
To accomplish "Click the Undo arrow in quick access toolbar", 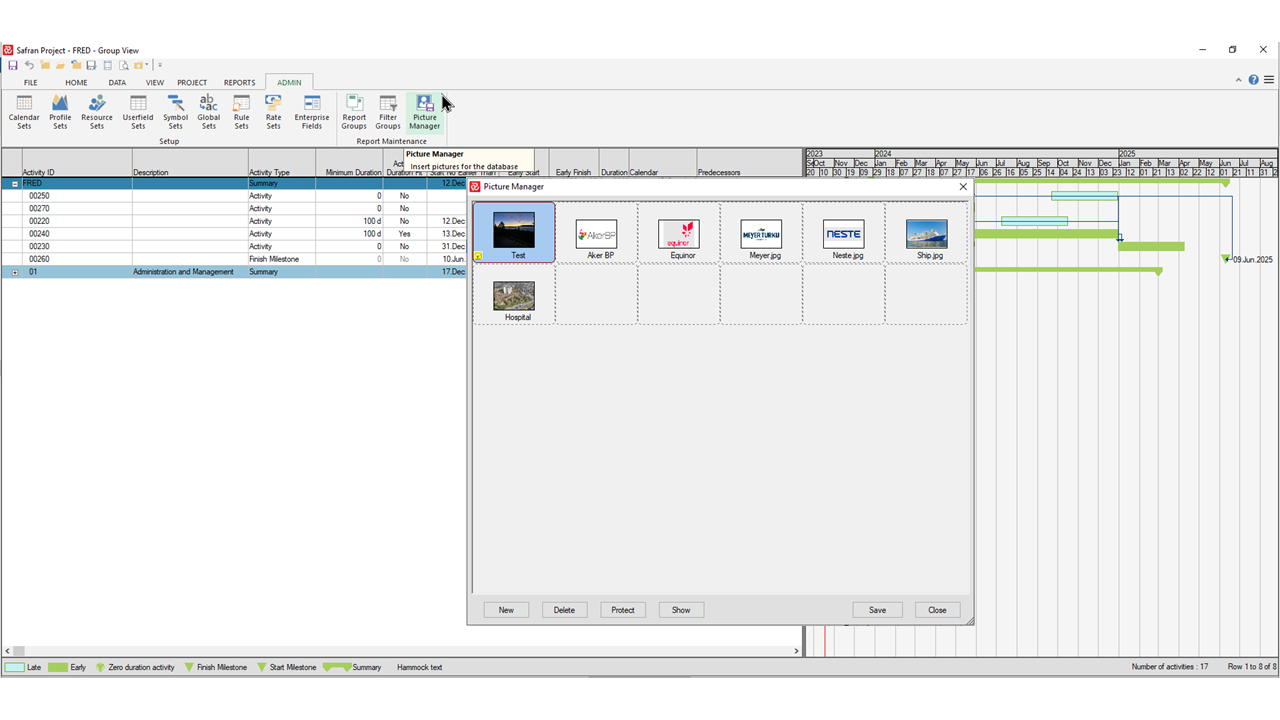I will coord(29,65).
